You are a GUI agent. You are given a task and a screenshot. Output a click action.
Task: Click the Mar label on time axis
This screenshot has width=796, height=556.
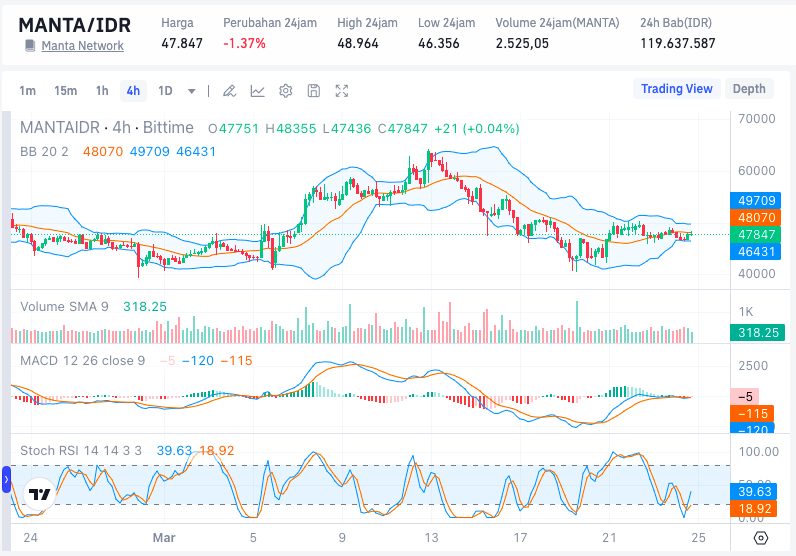(164, 538)
